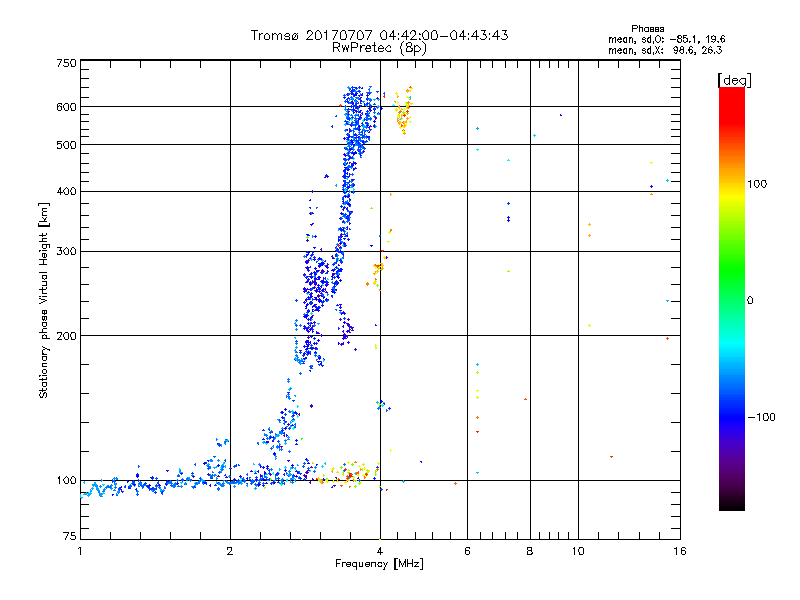Click the y-axis tick label '100' on height axis
The width and height of the screenshot is (800, 600).
[x=66, y=480]
